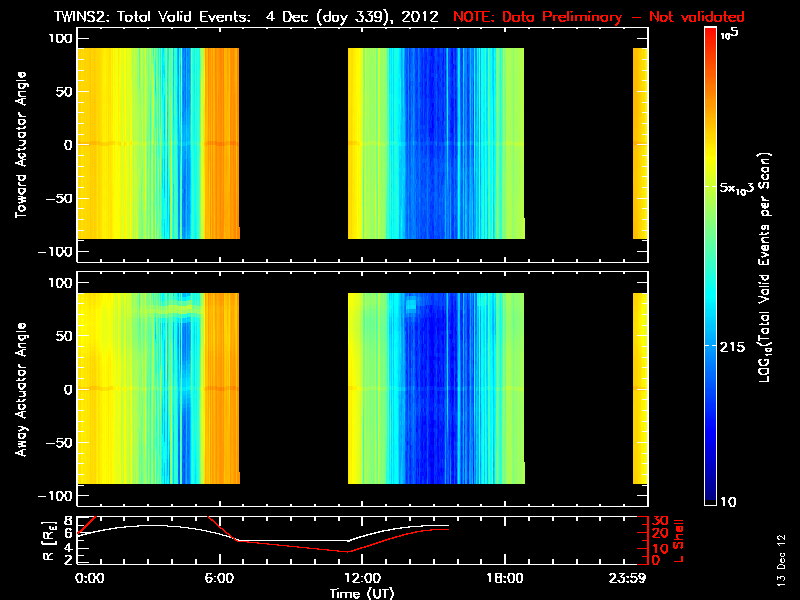Click the 12:00 time axis label
This screenshot has width=800, height=600.
[362, 578]
